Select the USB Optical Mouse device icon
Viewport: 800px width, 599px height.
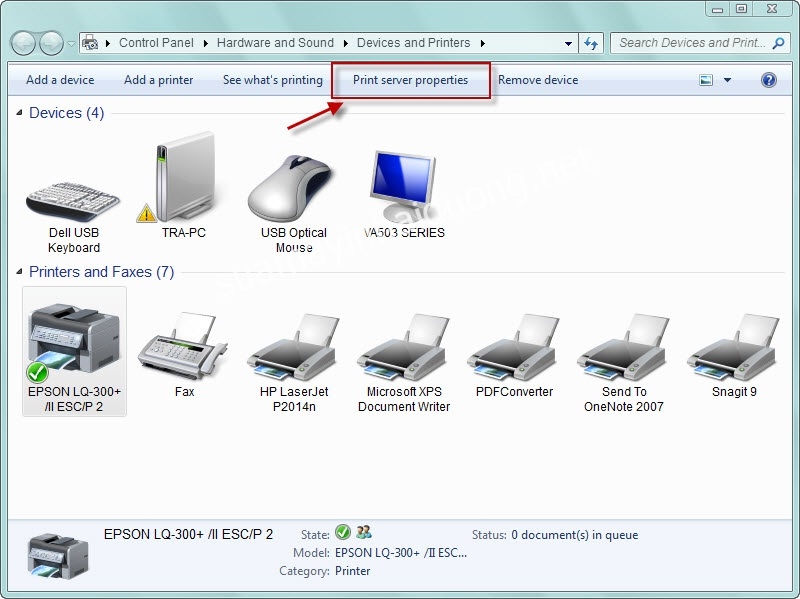pos(291,188)
